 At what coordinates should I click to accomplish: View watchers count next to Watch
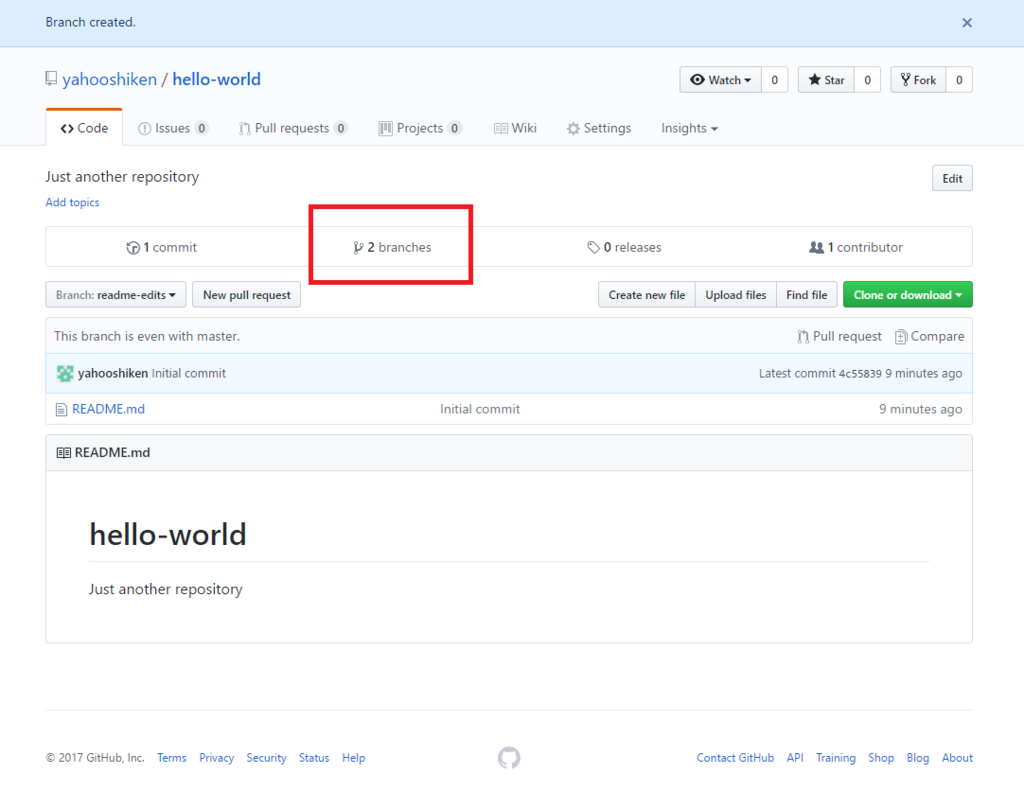pyautogui.click(x=775, y=80)
